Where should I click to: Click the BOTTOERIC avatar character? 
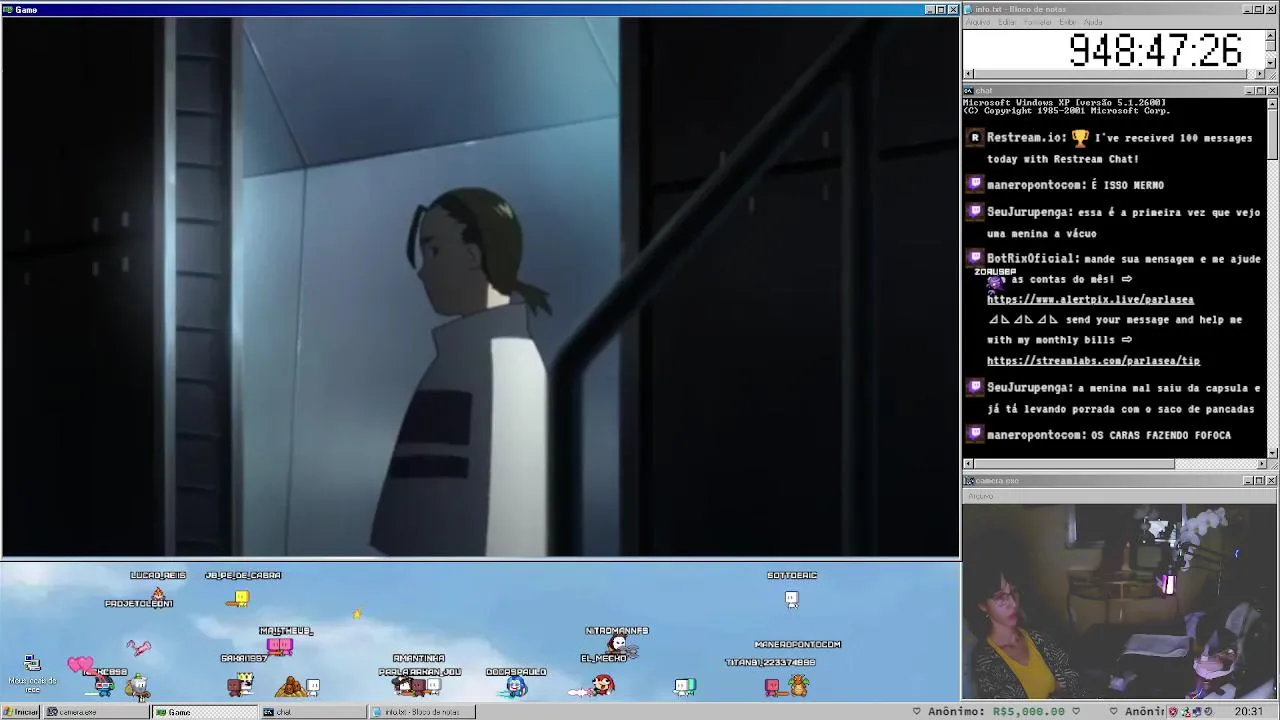(x=791, y=599)
